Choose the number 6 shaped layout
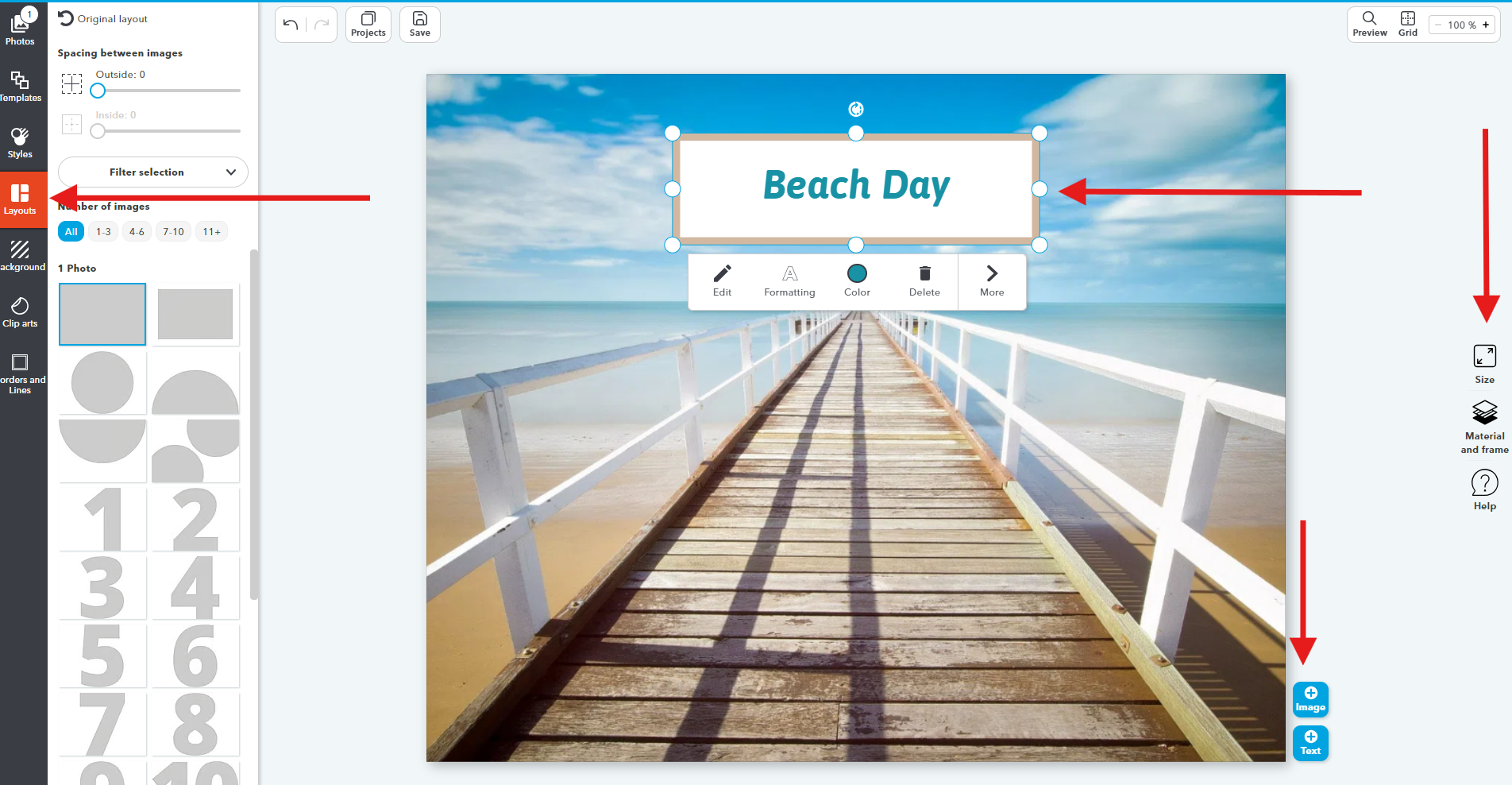The width and height of the screenshot is (1512, 785). pyautogui.click(x=195, y=655)
